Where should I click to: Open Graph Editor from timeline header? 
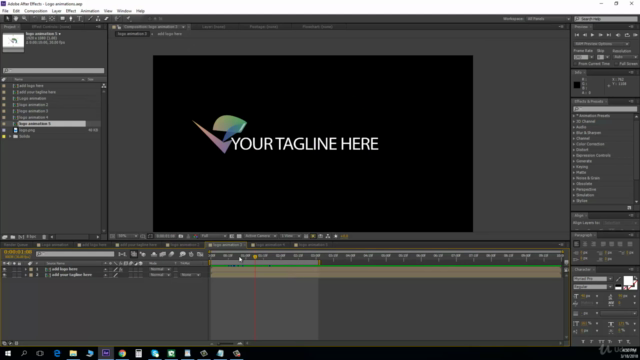pos(200,254)
